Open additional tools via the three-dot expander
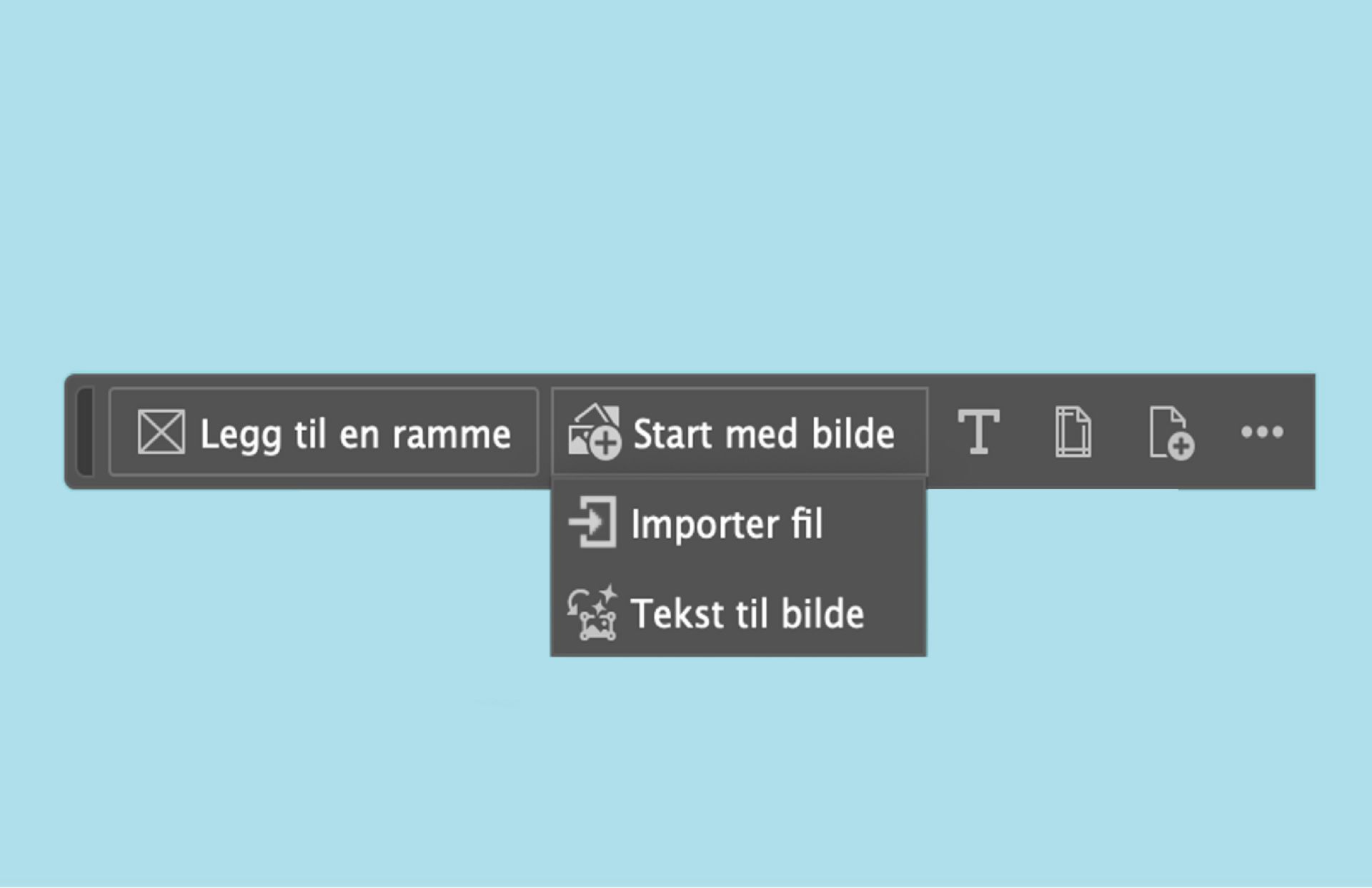Screen dimensions: 1372x888 (1262, 431)
